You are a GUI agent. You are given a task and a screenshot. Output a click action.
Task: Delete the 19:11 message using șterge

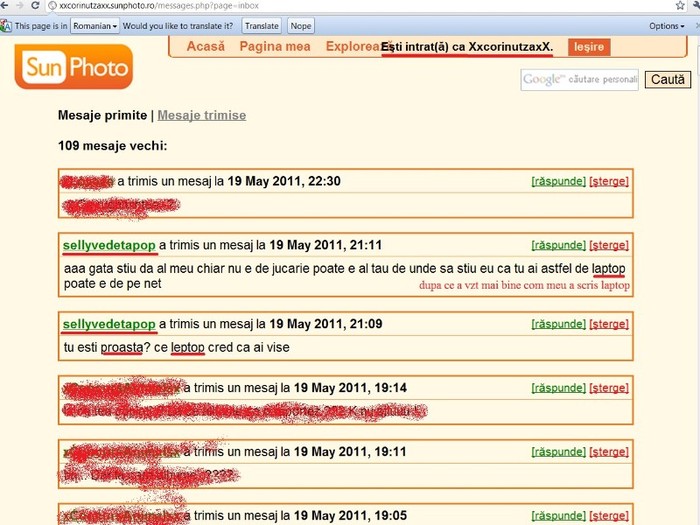tap(609, 452)
